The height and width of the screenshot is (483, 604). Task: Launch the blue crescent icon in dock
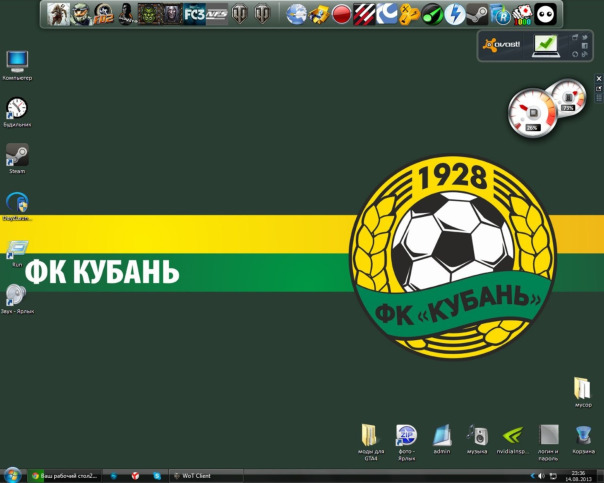[387, 14]
